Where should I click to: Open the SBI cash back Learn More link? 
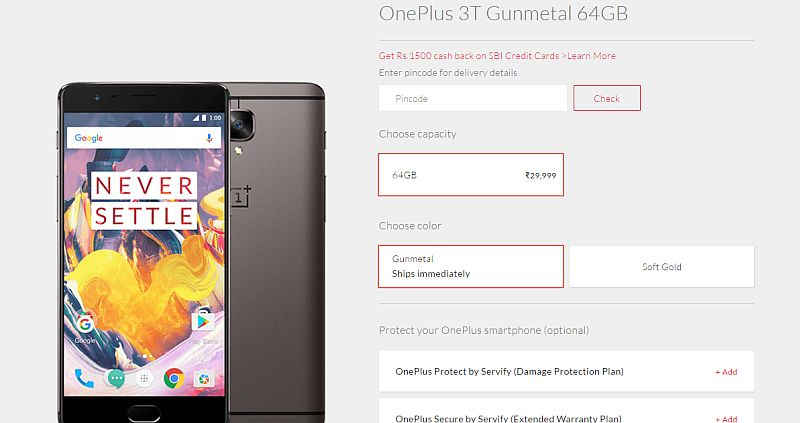pyautogui.click(x=591, y=56)
